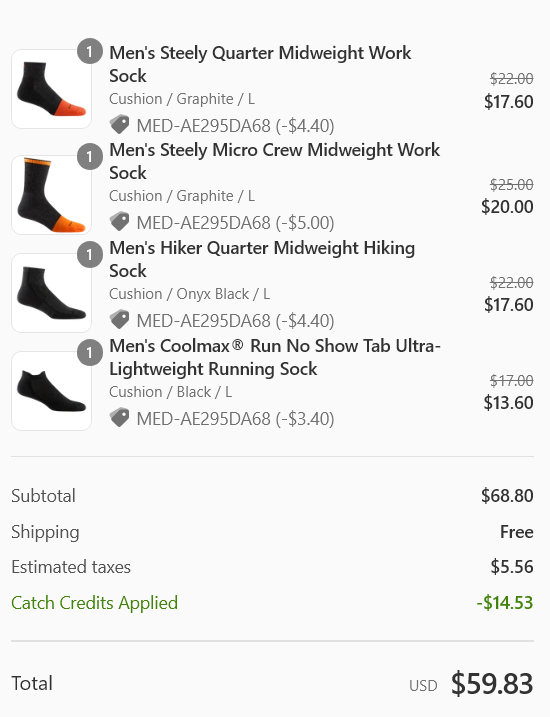
Task: Click the Catch Credits Applied label
Action: coord(95,603)
